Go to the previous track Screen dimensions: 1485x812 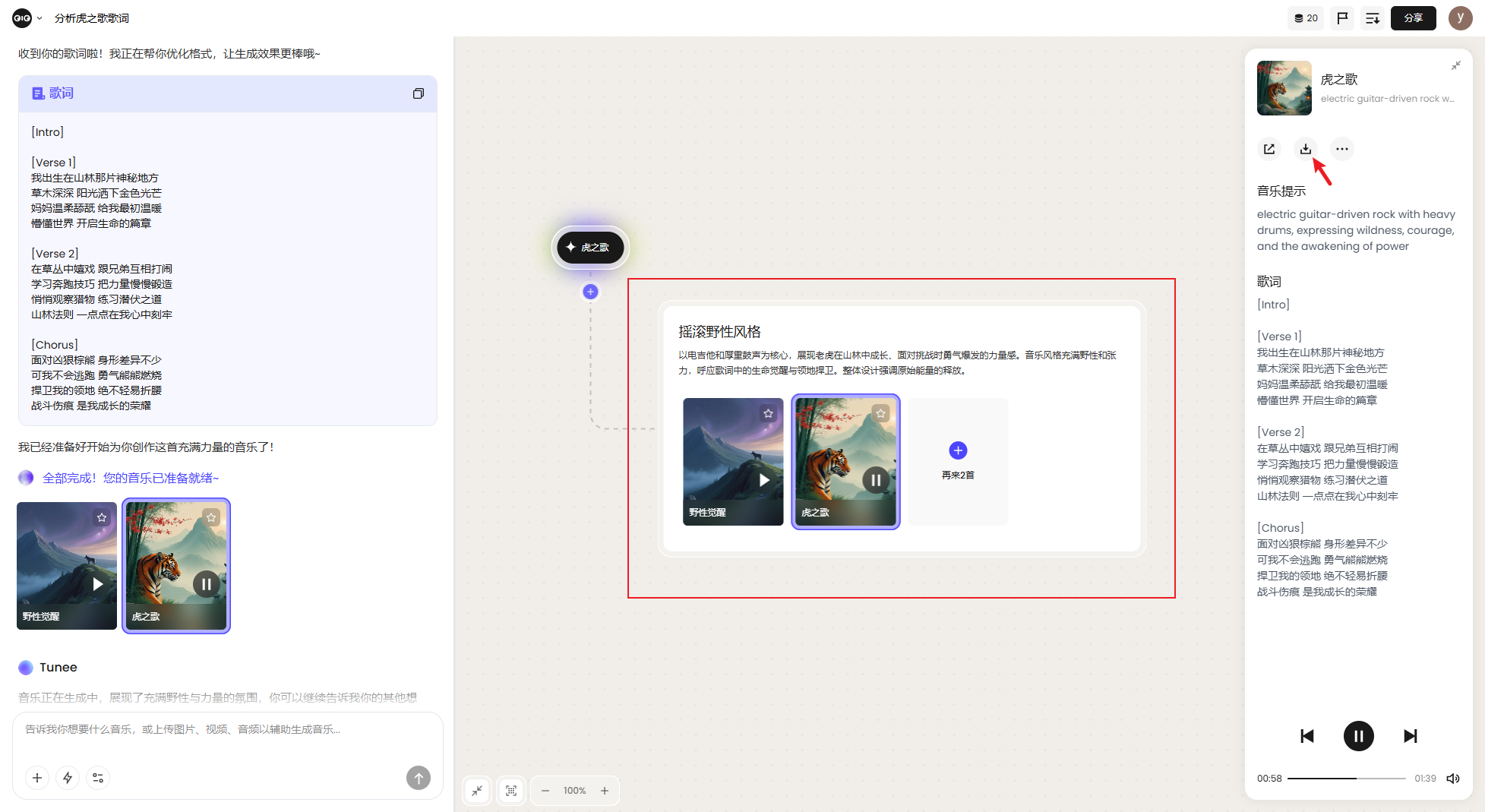pyautogui.click(x=1306, y=736)
